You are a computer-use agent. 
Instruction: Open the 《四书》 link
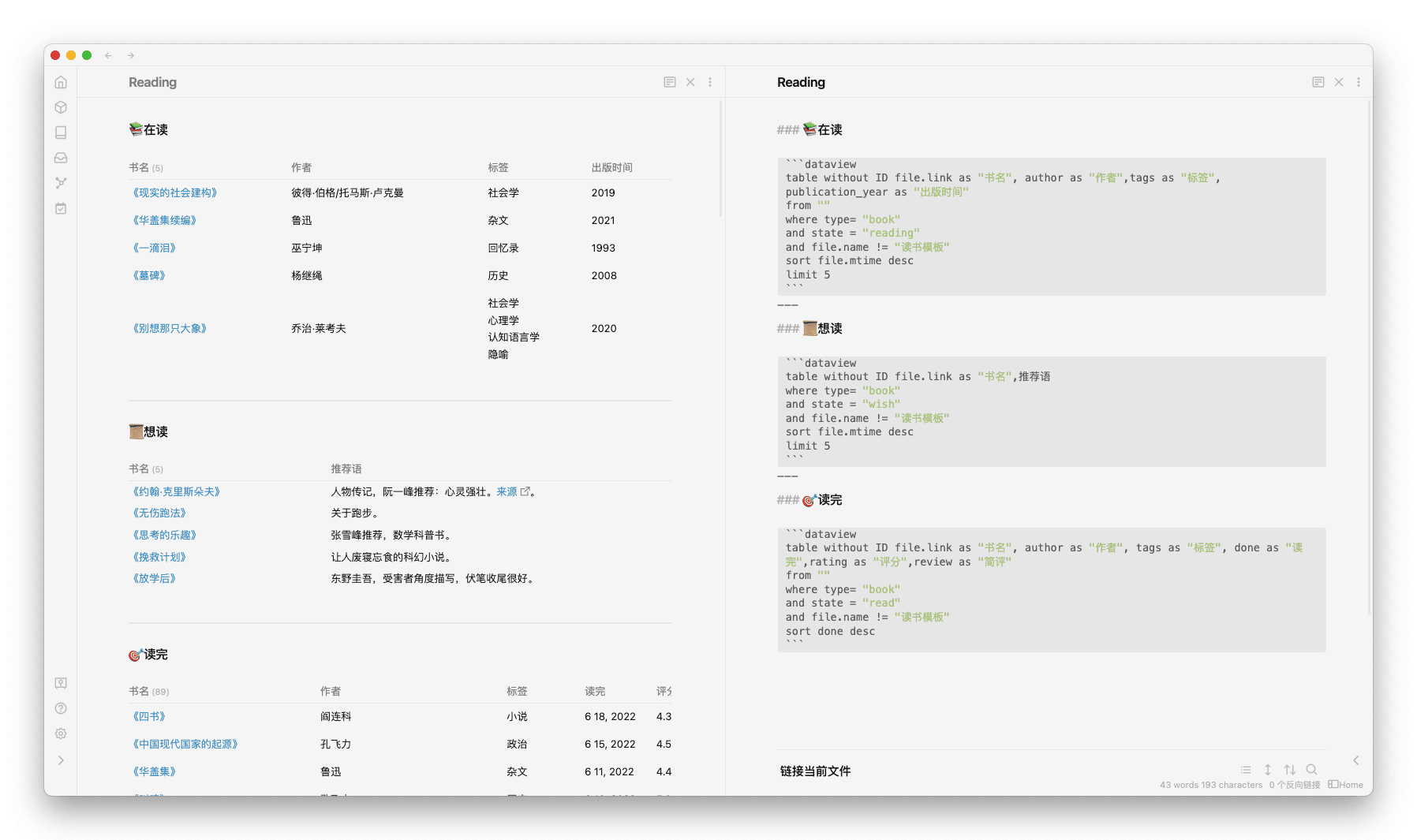click(149, 716)
